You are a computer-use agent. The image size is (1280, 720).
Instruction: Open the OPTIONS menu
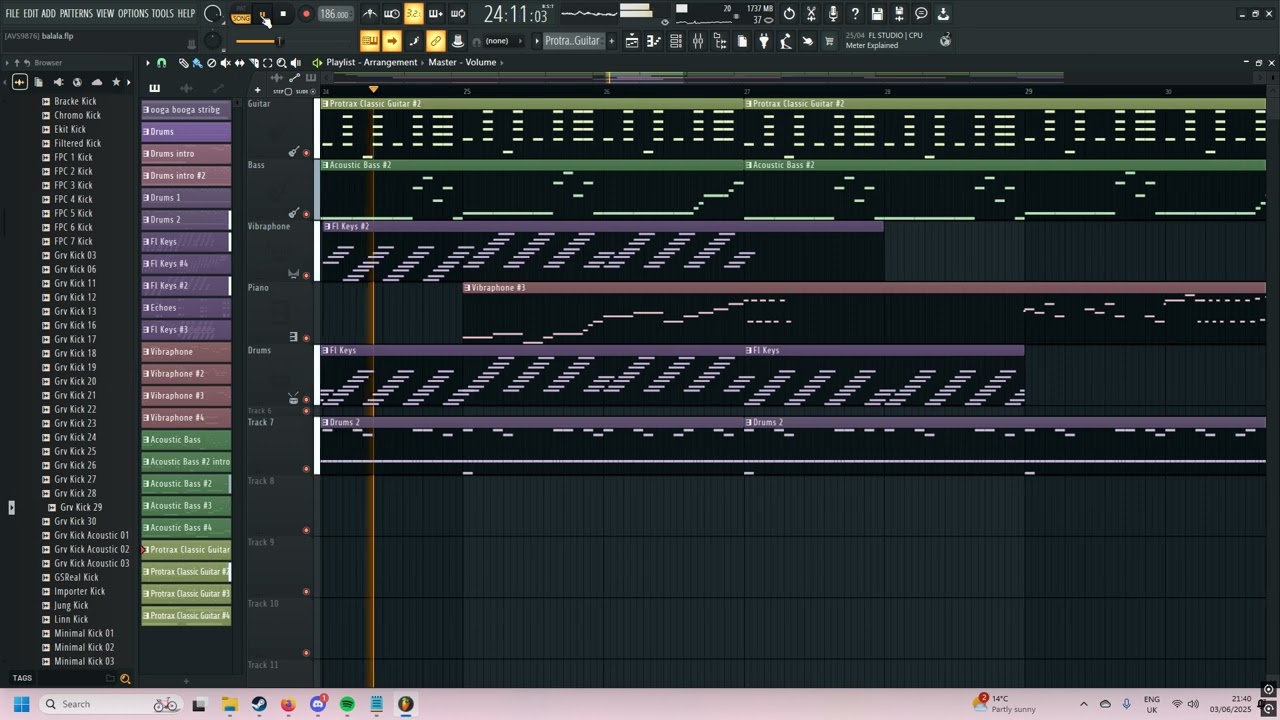(133, 14)
